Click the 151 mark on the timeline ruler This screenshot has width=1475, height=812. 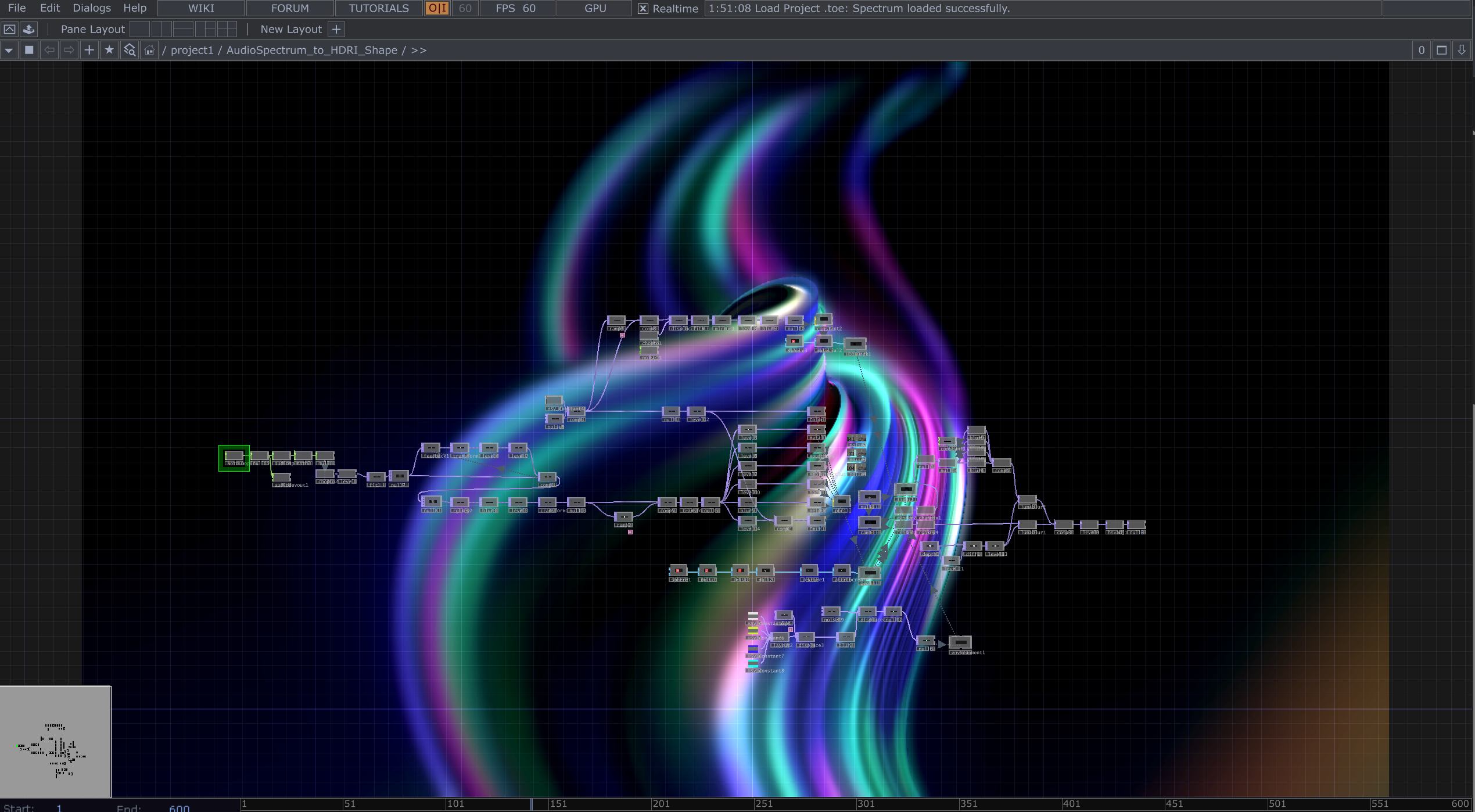(x=559, y=804)
